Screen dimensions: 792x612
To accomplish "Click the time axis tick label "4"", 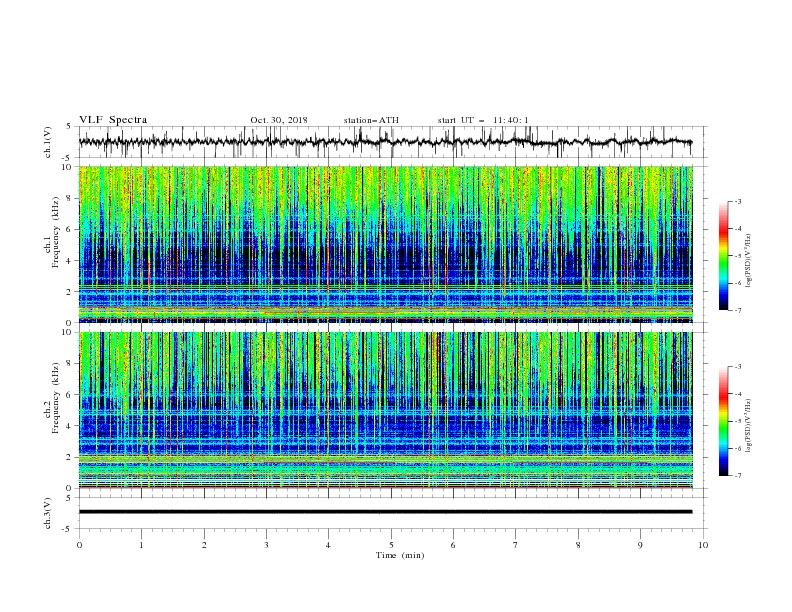I will [328, 545].
